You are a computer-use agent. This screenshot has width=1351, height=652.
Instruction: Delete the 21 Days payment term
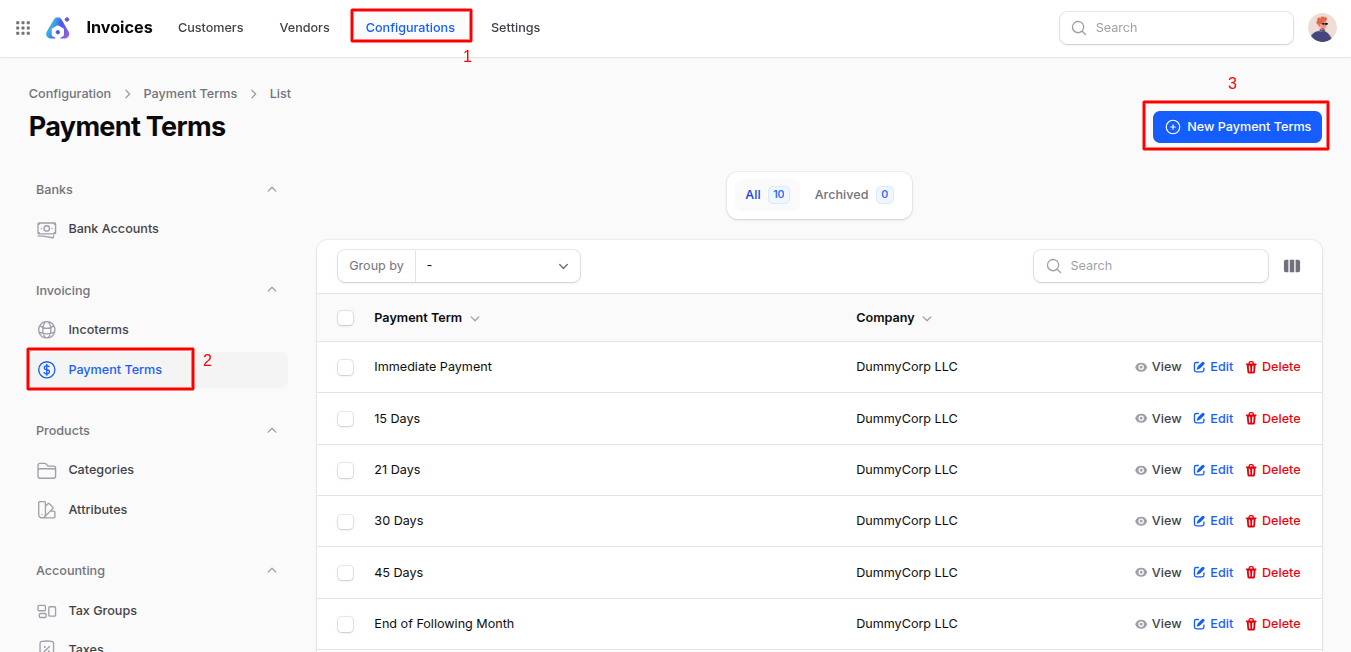[1272, 470]
